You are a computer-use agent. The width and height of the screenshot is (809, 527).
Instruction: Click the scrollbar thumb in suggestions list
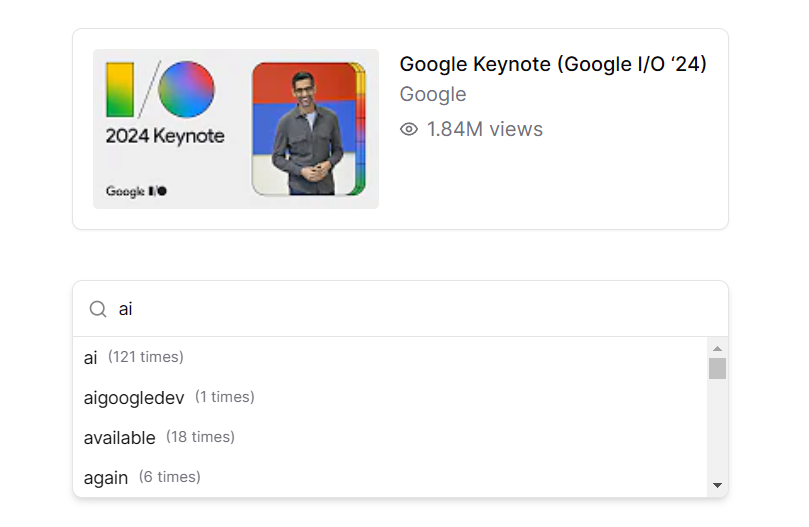(717, 368)
